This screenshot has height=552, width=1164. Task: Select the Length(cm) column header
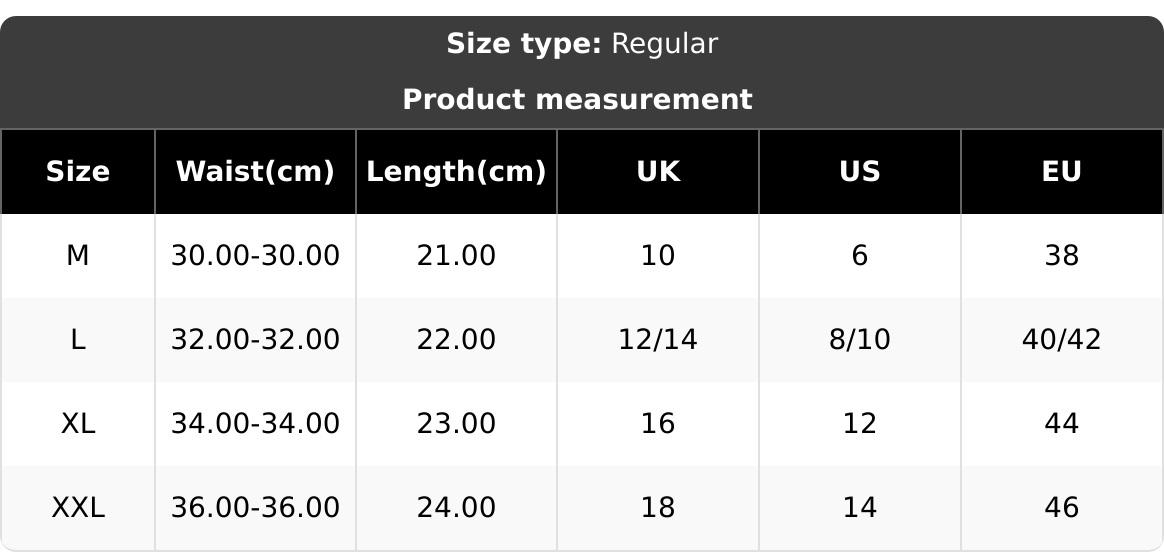pyautogui.click(x=456, y=172)
